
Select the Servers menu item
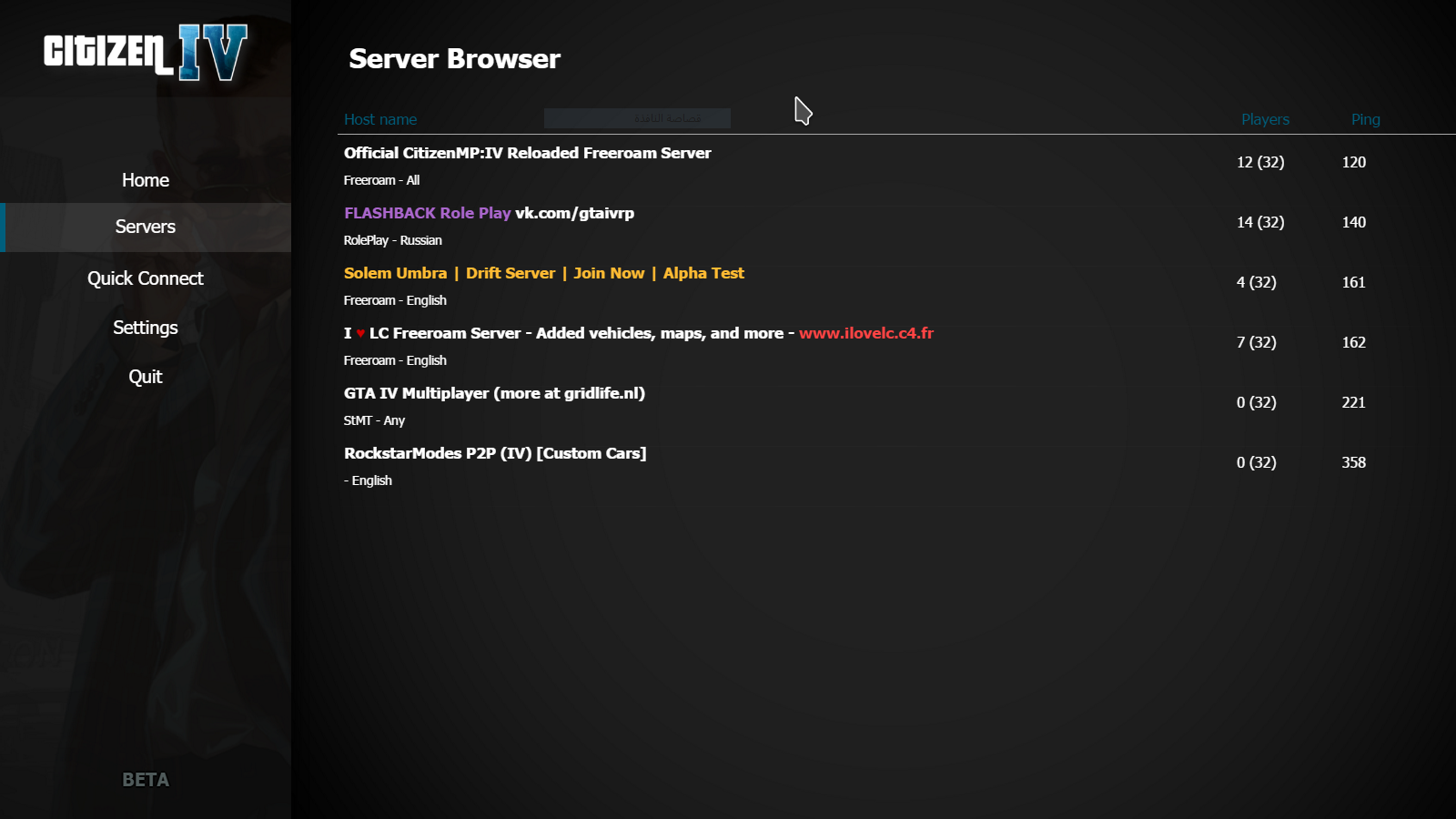coord(146,227)
